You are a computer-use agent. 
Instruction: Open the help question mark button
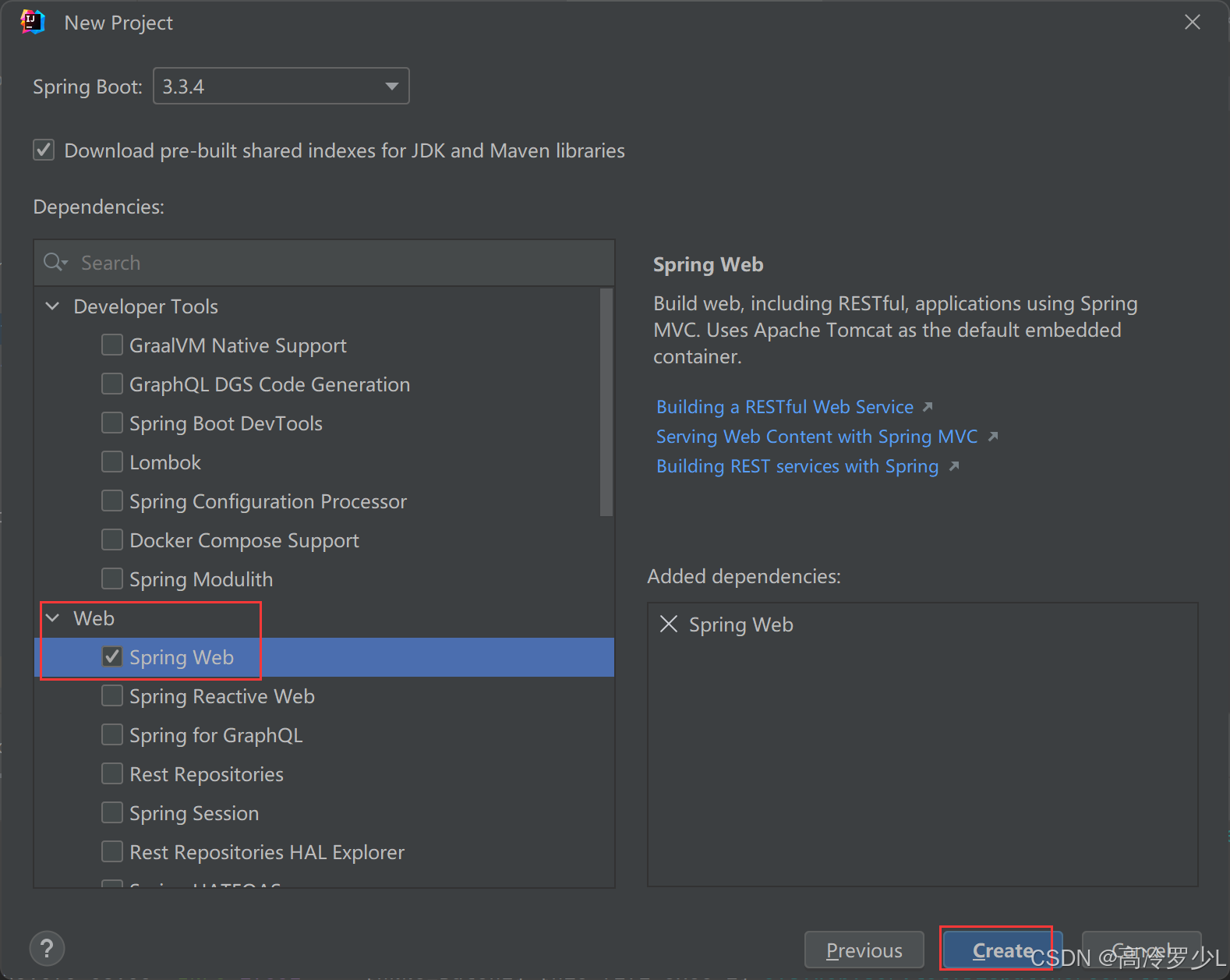(x=47, y=949)
